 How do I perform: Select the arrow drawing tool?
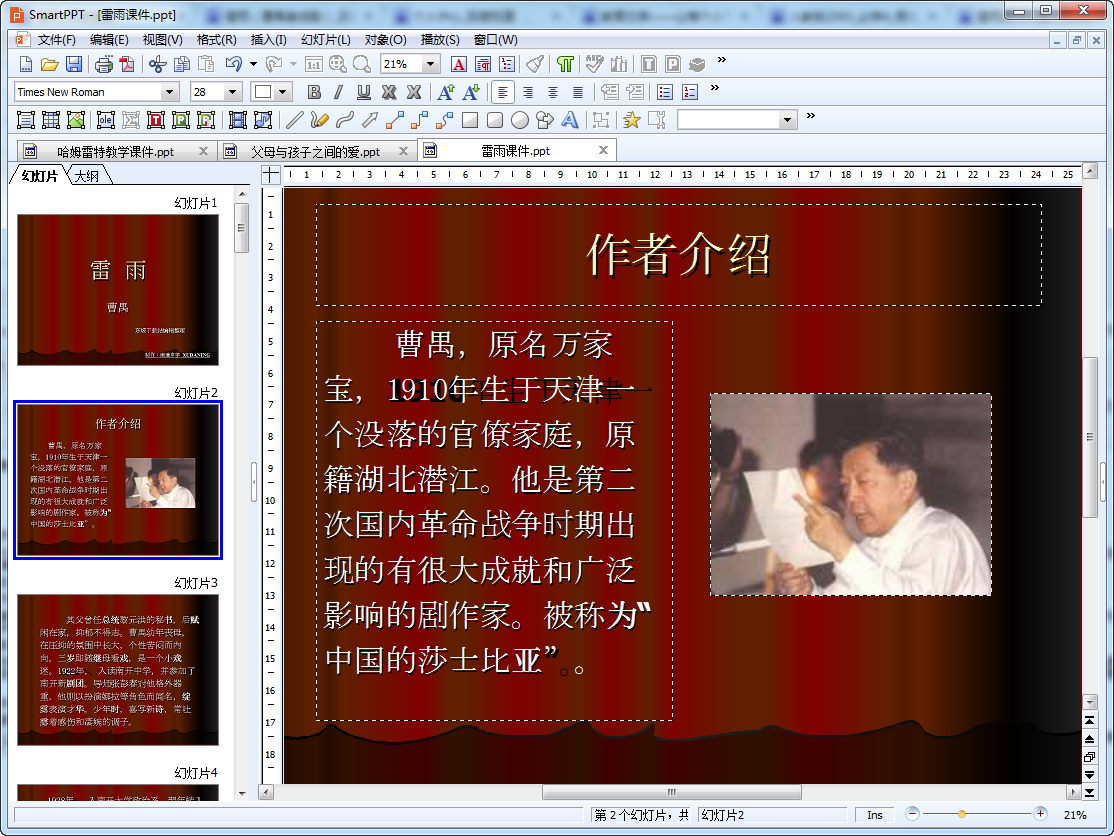[369, 120]
